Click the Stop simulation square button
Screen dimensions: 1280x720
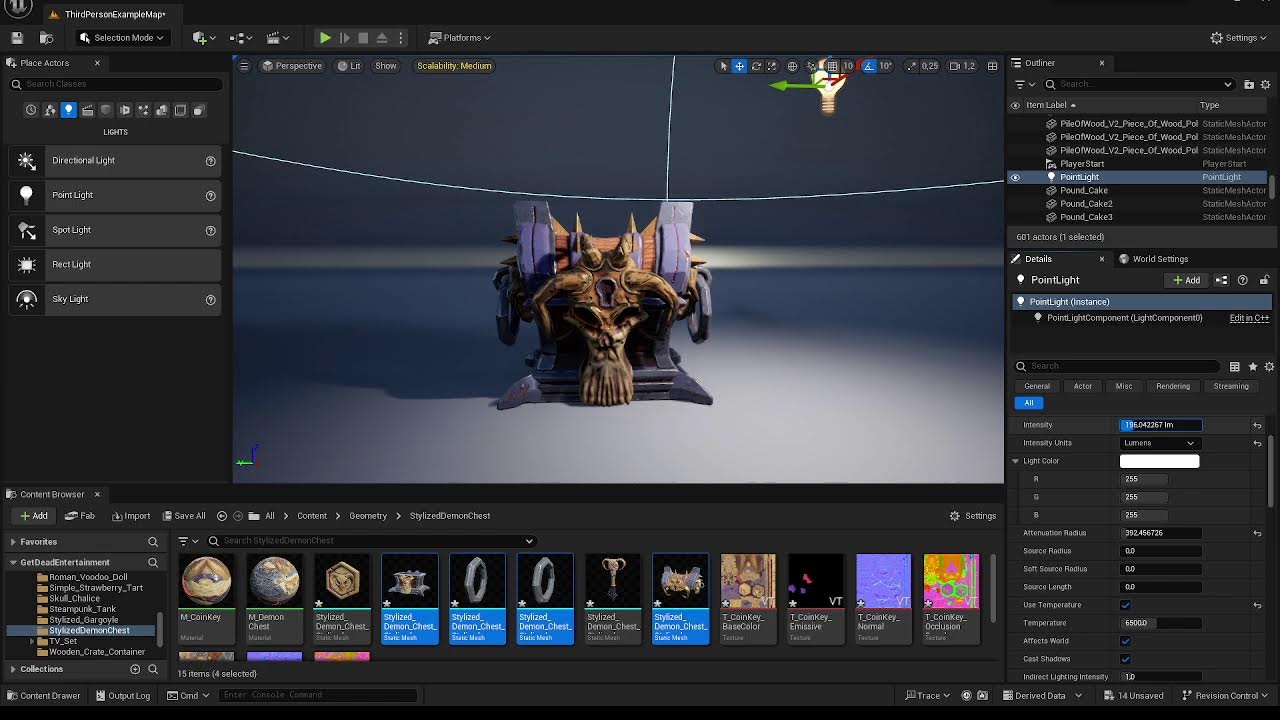pos(363,38)
